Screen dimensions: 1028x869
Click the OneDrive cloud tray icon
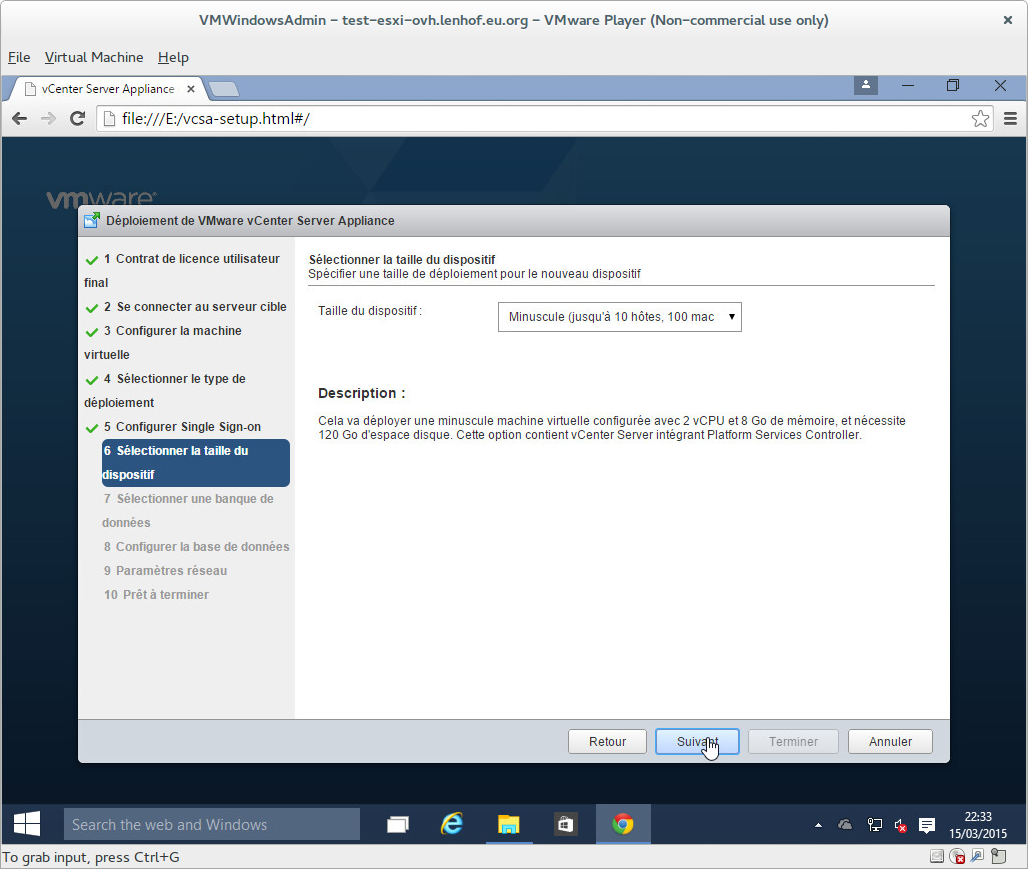coord(845,824)
